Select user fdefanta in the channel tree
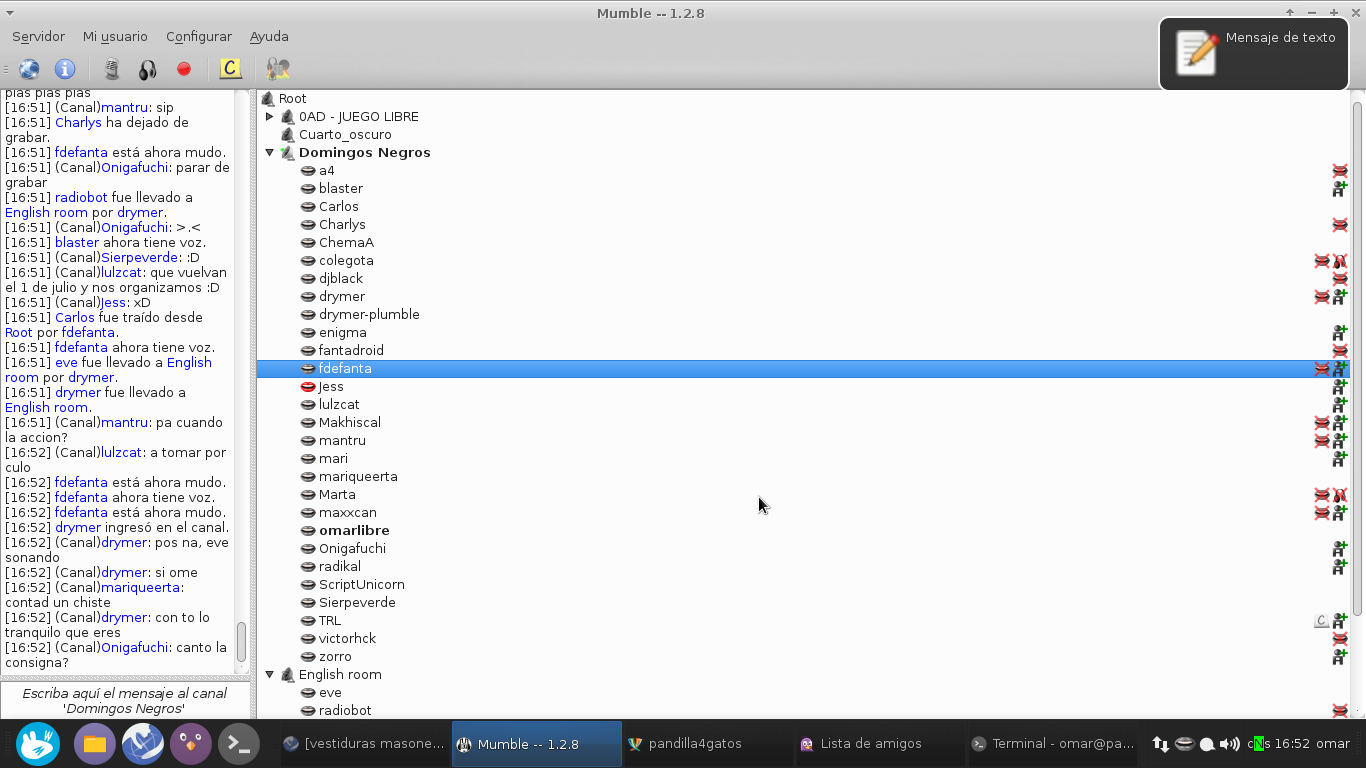Viewport: 1366px width, 768px height. tap(345, 368)
